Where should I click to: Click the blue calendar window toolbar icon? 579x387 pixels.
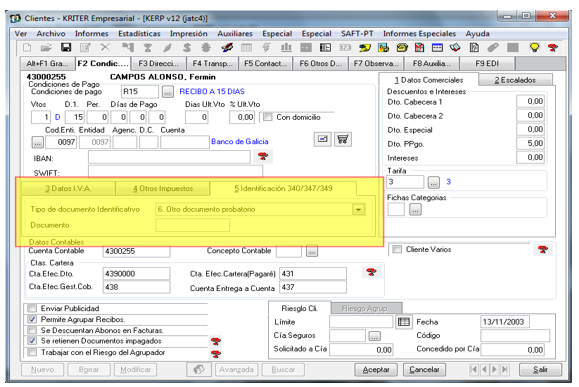(x=437, y=48)
